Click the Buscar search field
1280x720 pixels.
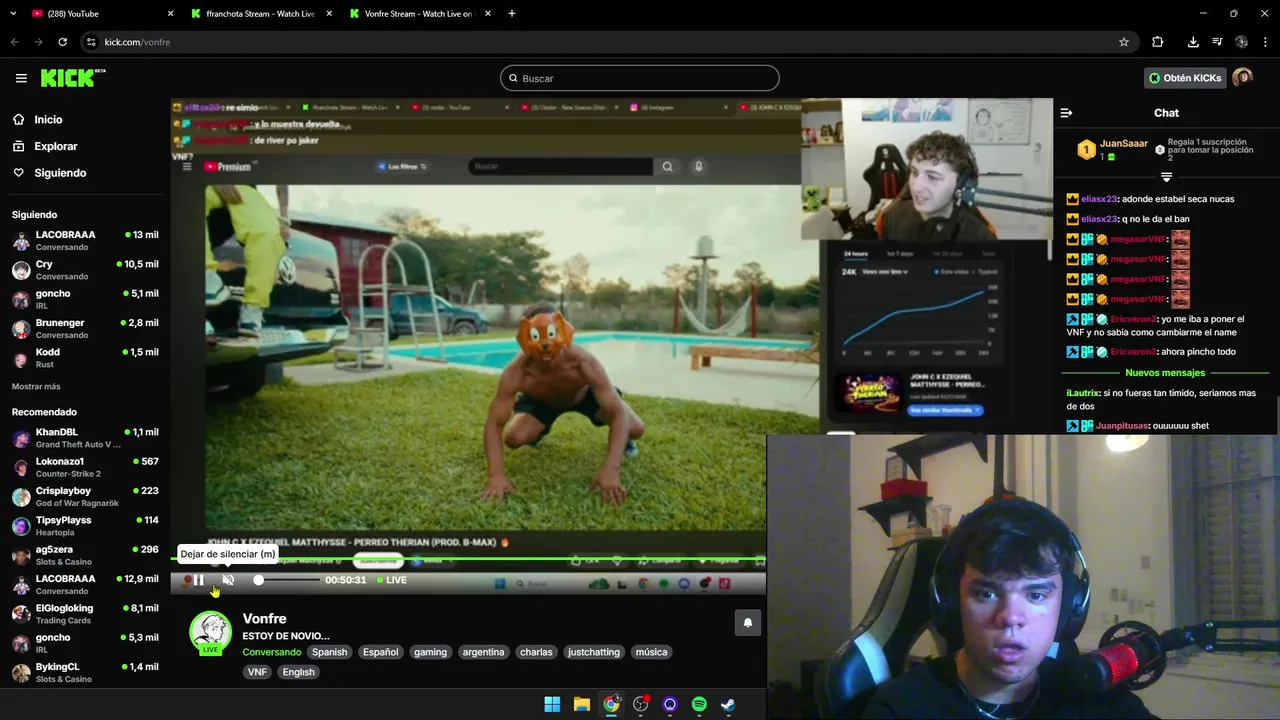(640, 78)
